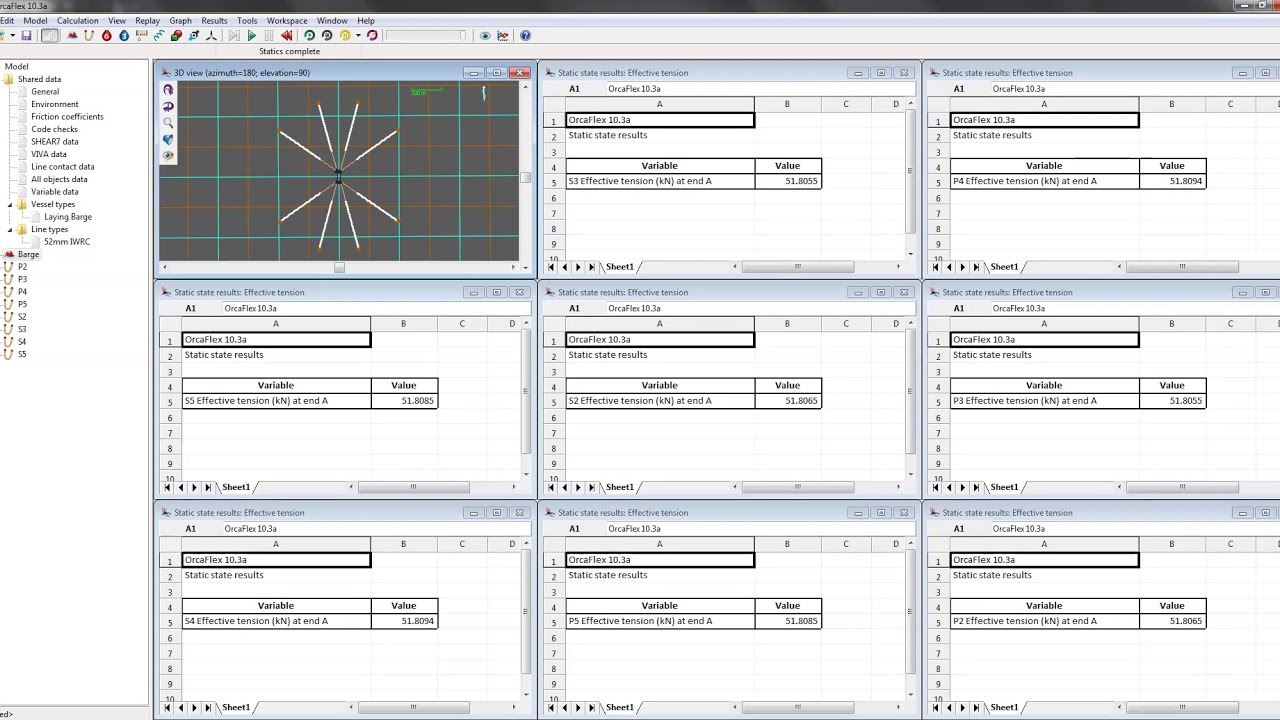Open the dropdown arrow beside replay parameters icon
1280x720 pixels.
tap(358, 35)
